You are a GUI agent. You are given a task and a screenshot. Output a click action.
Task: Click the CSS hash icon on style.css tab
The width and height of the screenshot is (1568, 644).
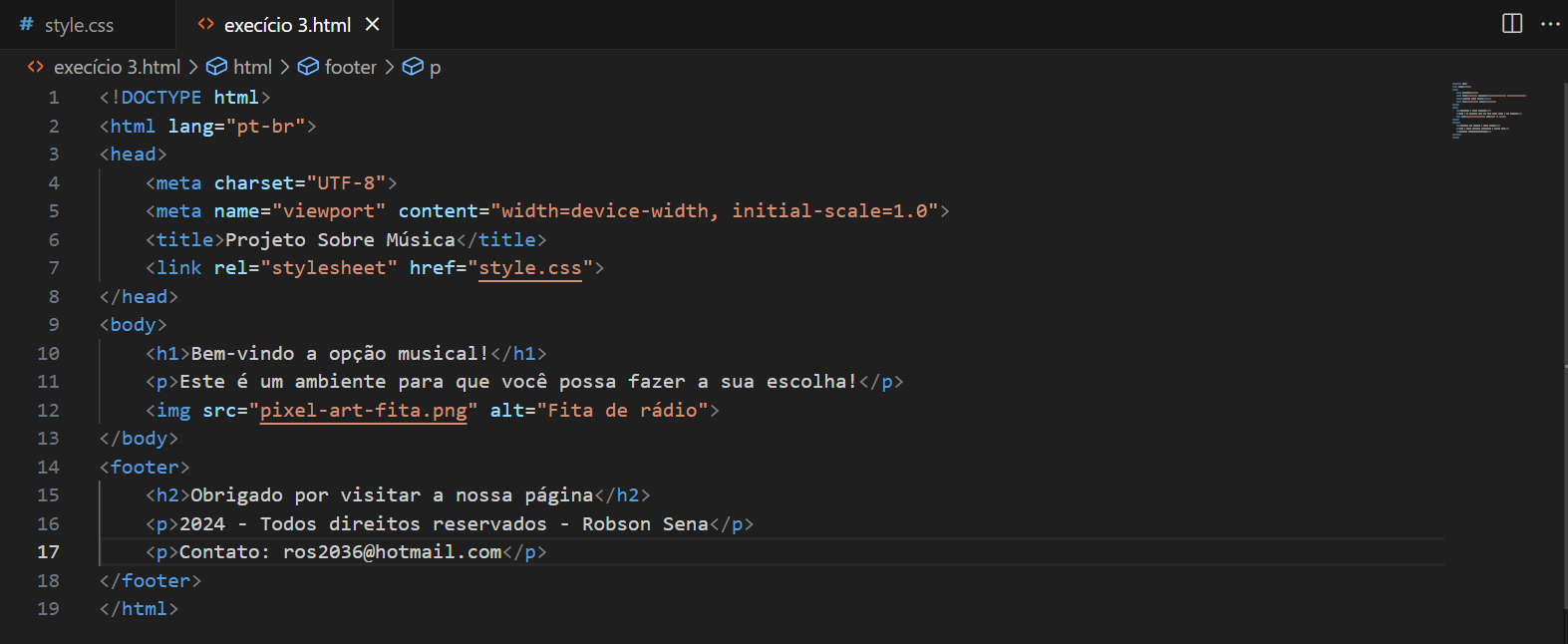[x=27, y=24]
